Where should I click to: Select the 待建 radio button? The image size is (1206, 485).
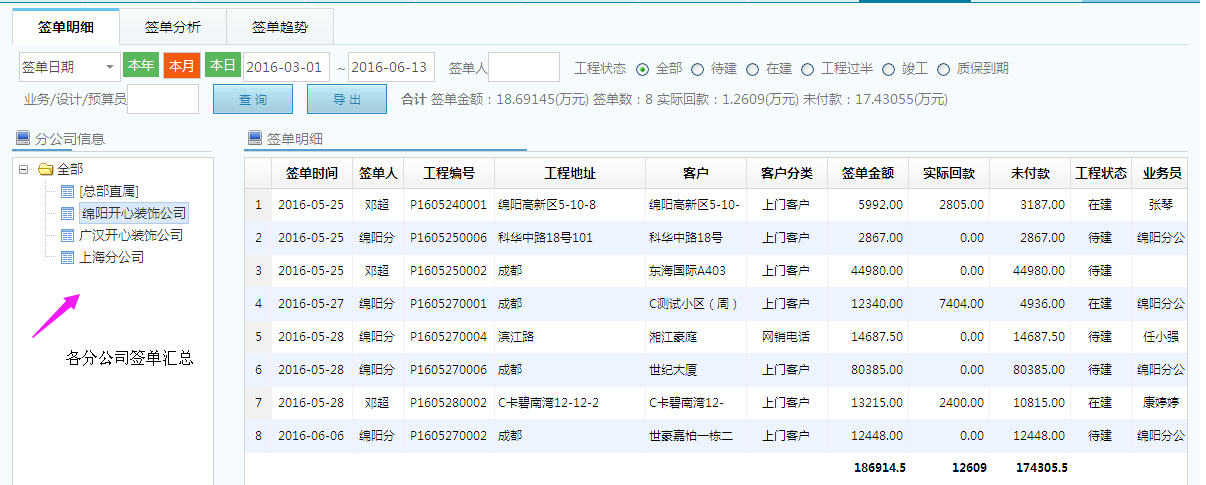697,69
